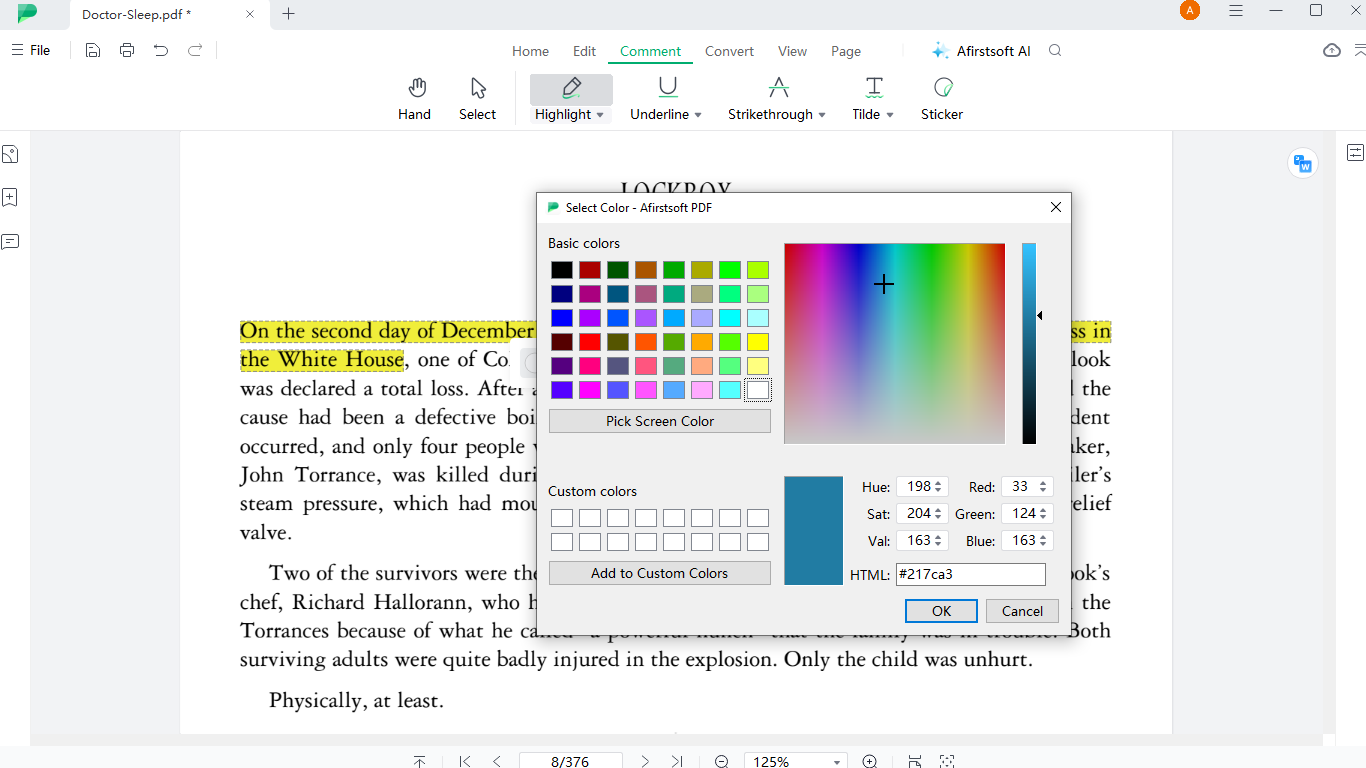Enter full screen mode from the bottom bar
The image size is (1366, 768).
tap(947, 761)
